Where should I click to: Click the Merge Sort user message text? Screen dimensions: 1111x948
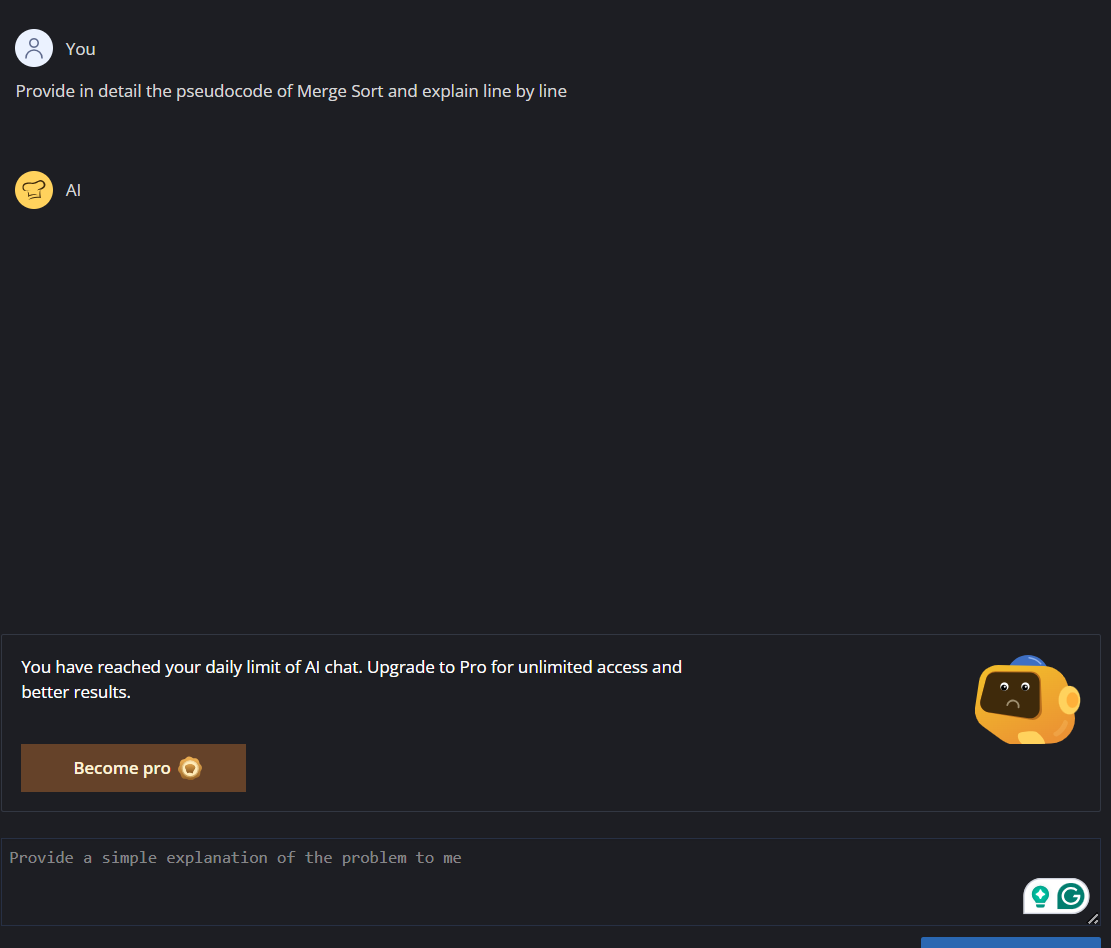pos(291,91)
